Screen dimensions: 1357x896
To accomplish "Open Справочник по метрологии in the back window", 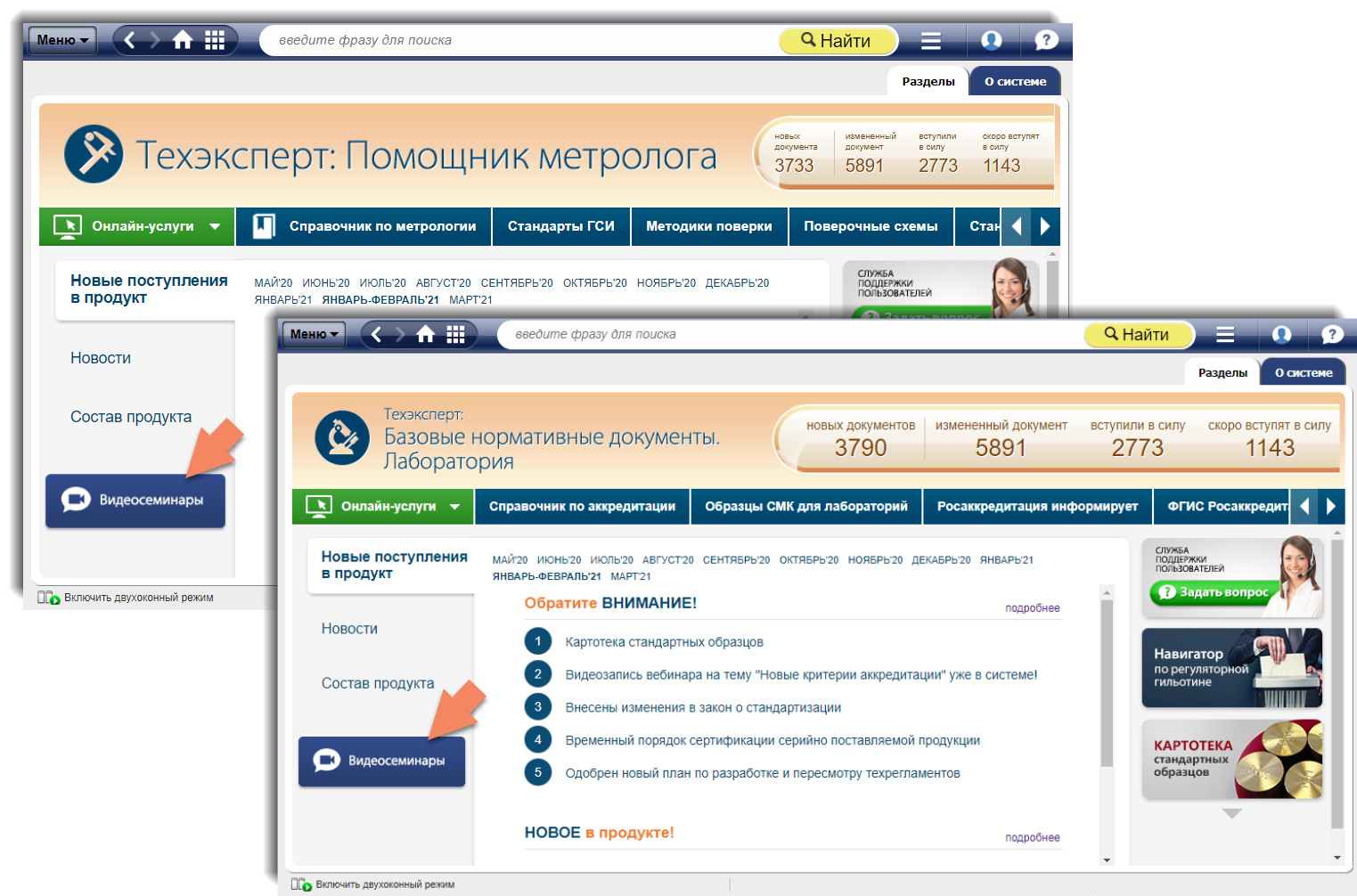I will click(x=364, y=226).
